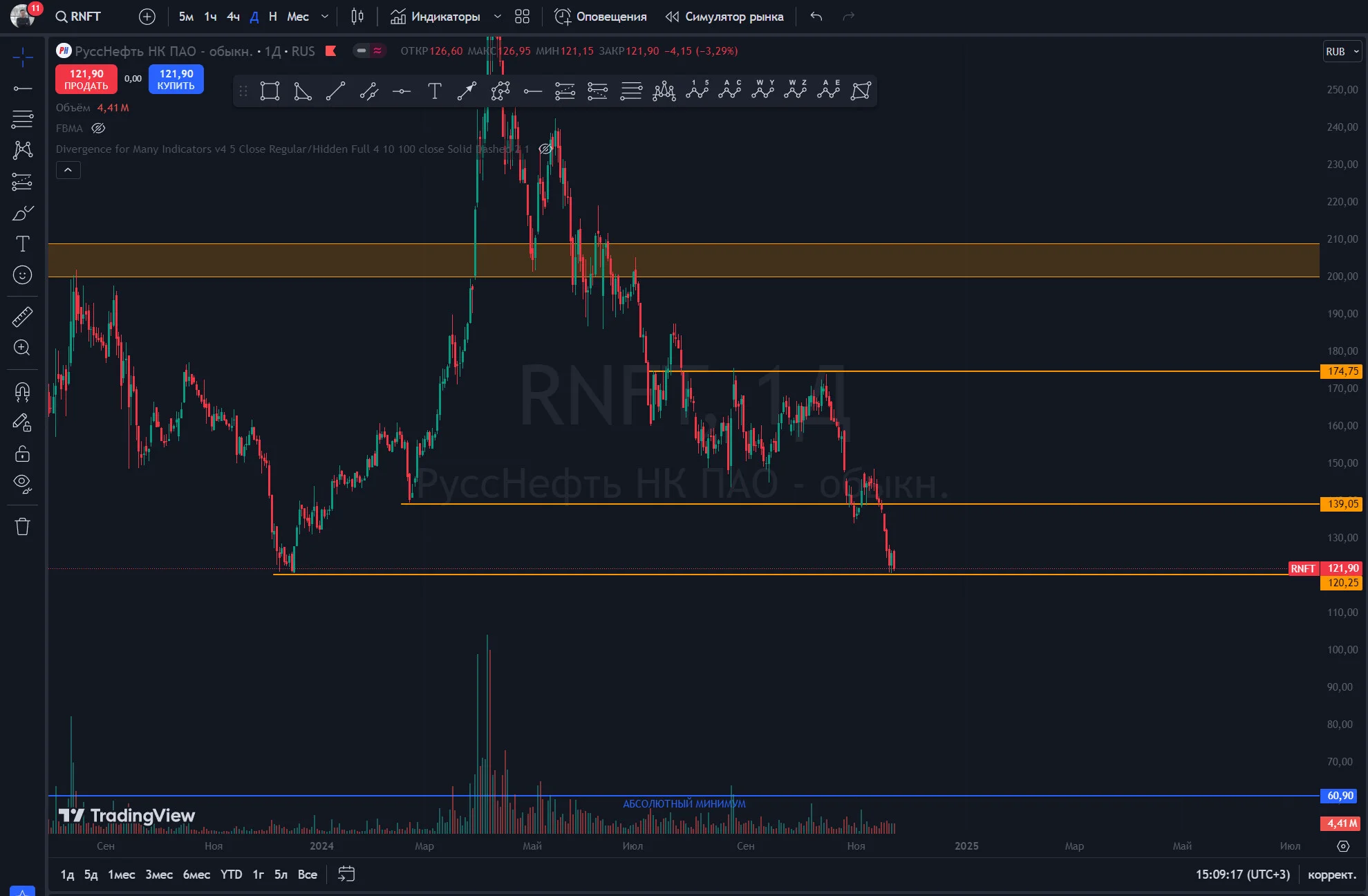
Task: Select parallel channel tool in floating toolbar
Action: [368, 91]
